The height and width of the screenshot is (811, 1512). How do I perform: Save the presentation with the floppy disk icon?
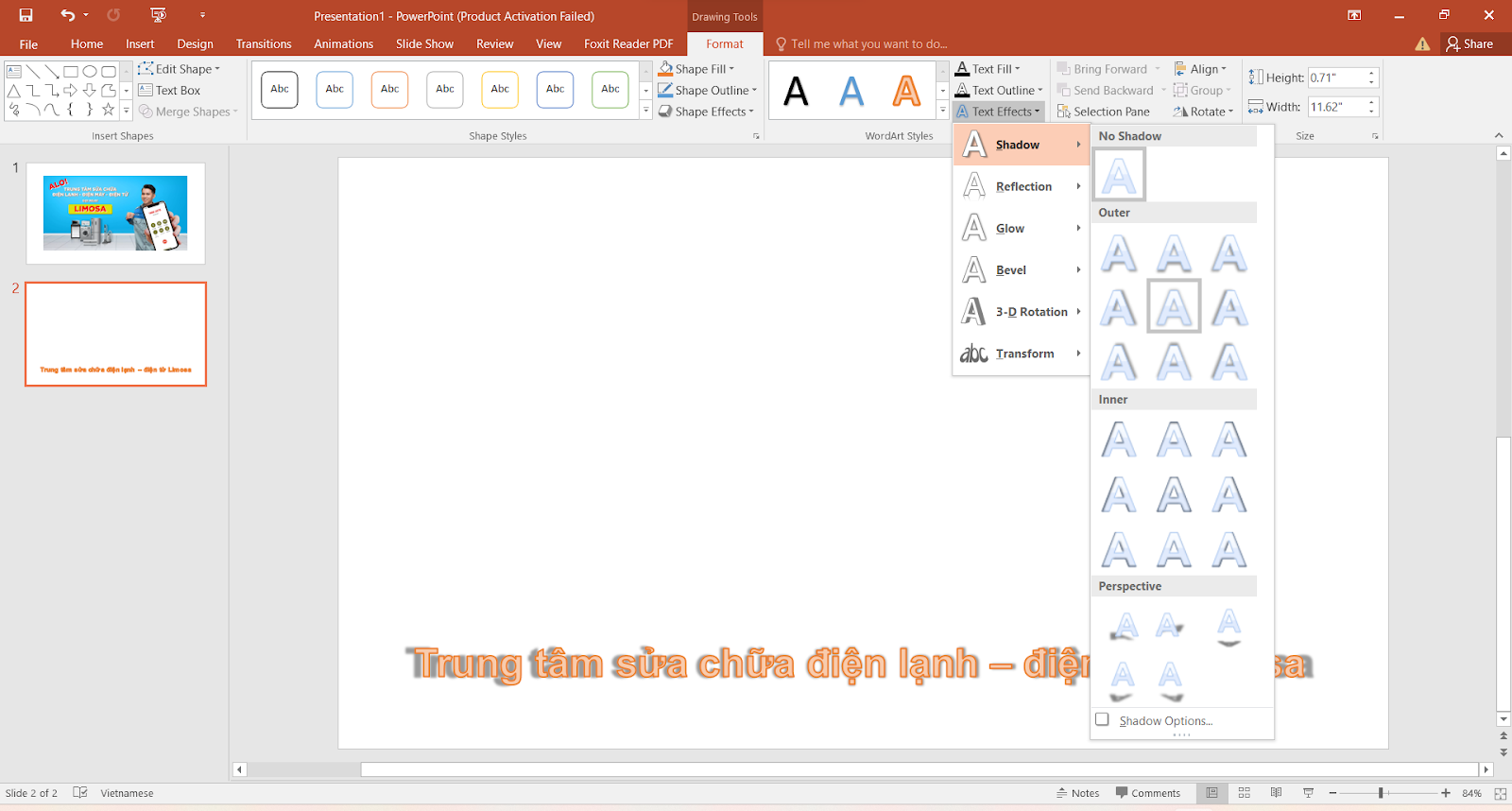[x=26, y=15]
